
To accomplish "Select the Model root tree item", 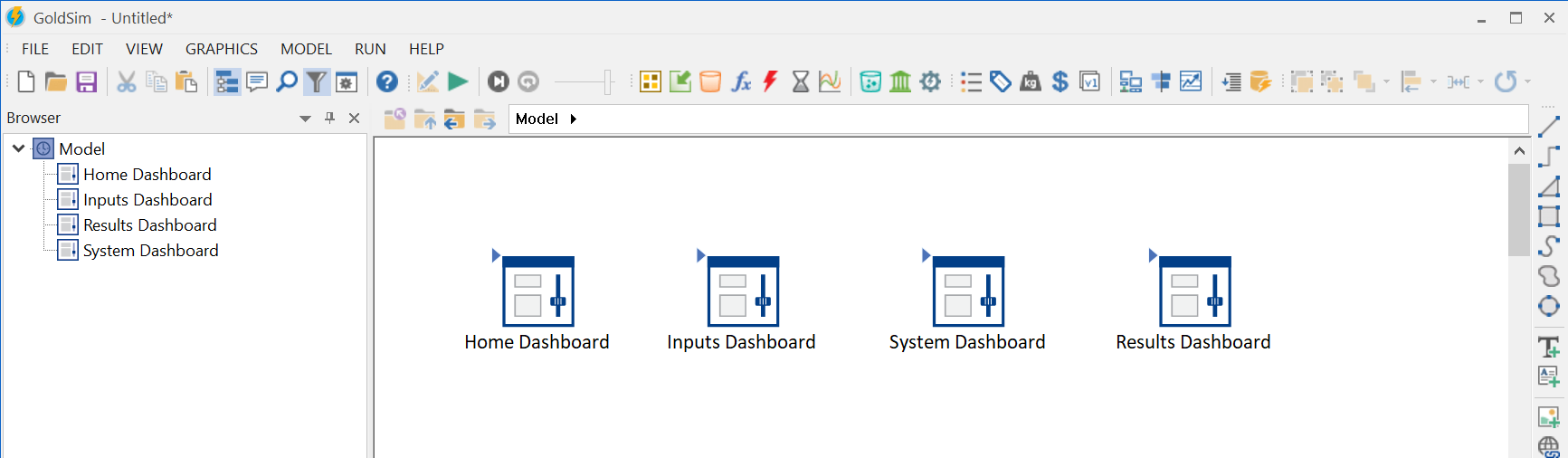I will [x=81, y=148].
